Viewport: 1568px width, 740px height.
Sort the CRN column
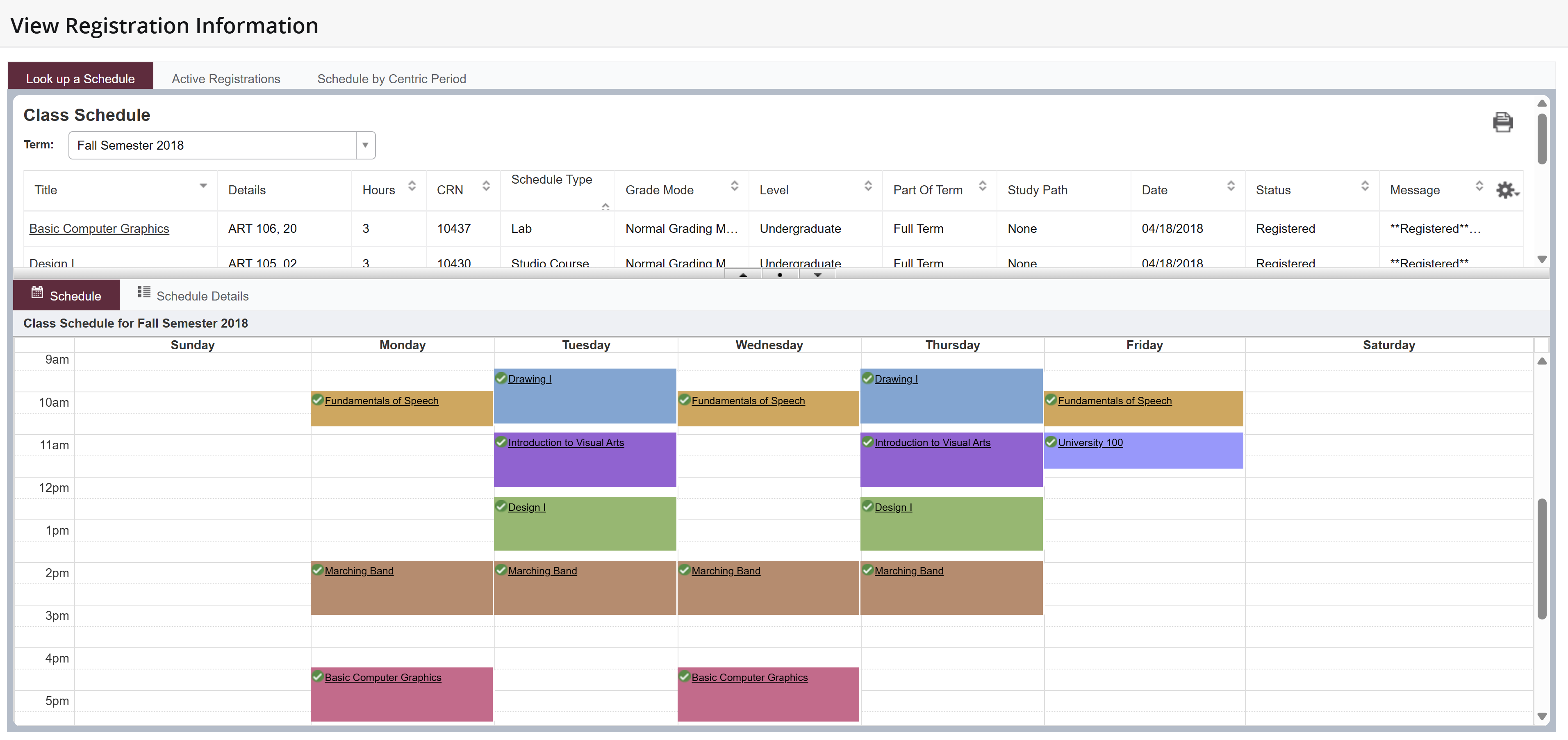486,186
